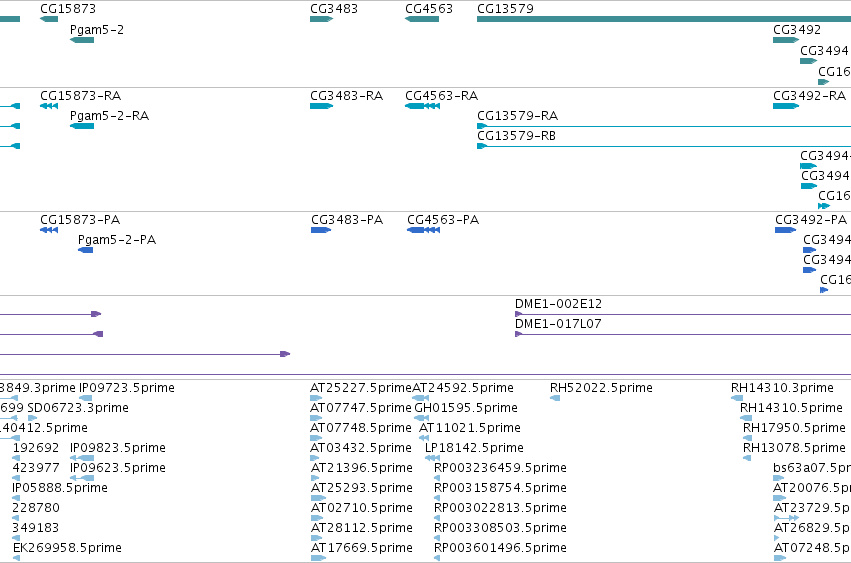The image size is (851, 563).
Task: Open EST label IP09823.5prime
Action: pyautogui.click(x=118, y=448)
